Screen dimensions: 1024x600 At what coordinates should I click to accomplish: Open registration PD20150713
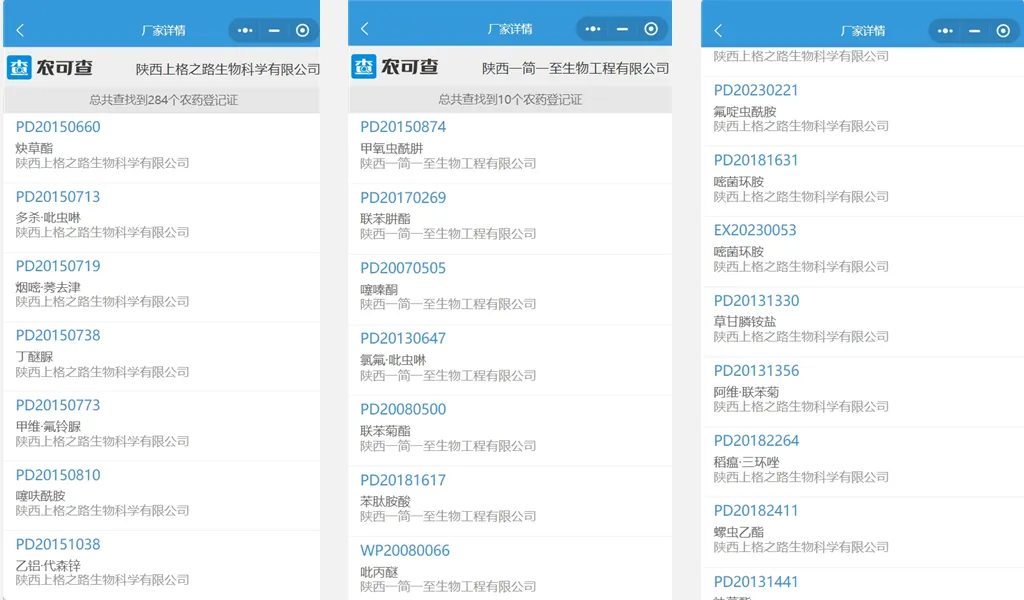tap(58, 197)
